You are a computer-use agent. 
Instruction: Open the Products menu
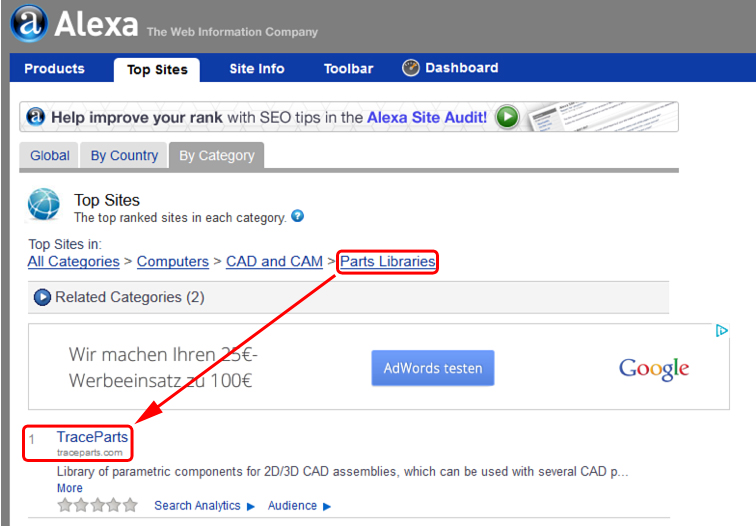click(x=54, y=68)
